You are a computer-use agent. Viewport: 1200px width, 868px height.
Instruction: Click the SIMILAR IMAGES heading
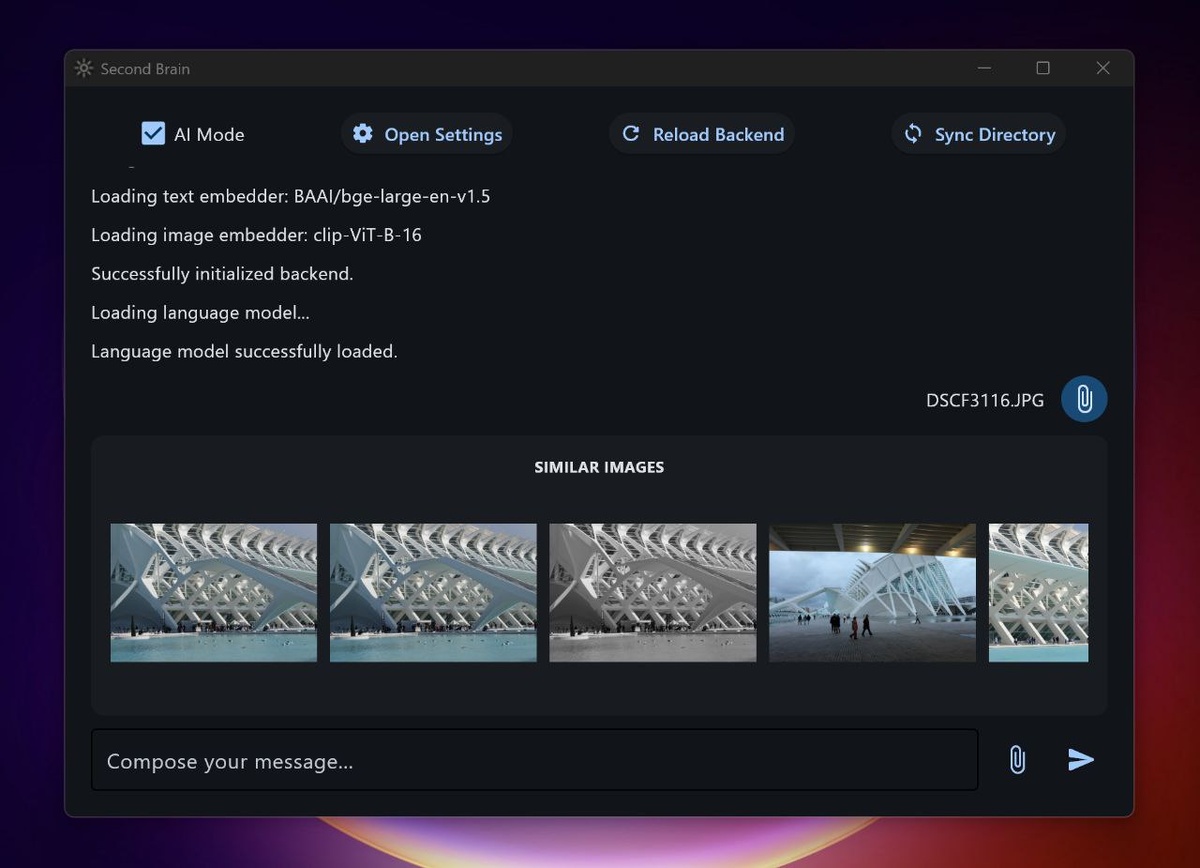[x=599, y=467]
